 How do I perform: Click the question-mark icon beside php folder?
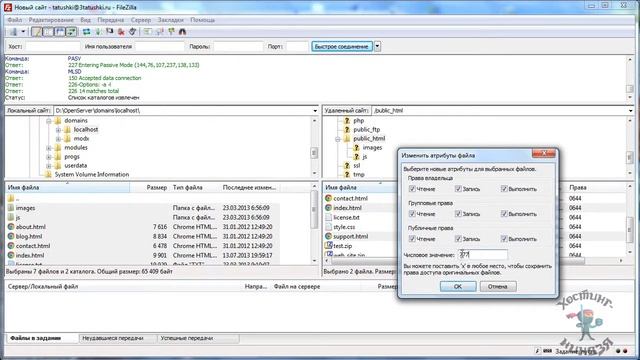click(x=347, y=120)
